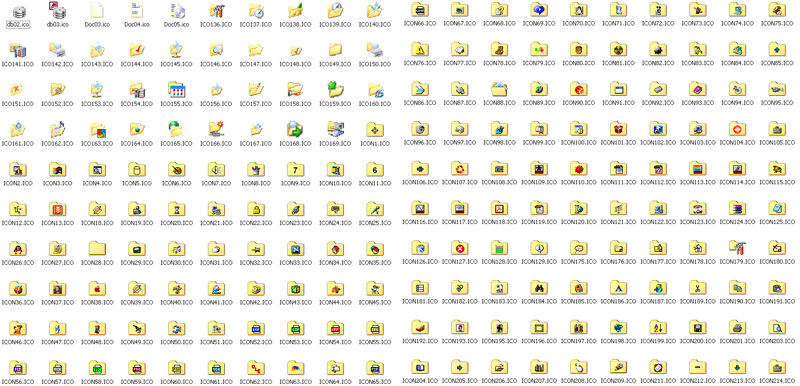Click the 'ICON90.ICO' file name
Viewport: 800px width, 386px height.
point(579,103)
